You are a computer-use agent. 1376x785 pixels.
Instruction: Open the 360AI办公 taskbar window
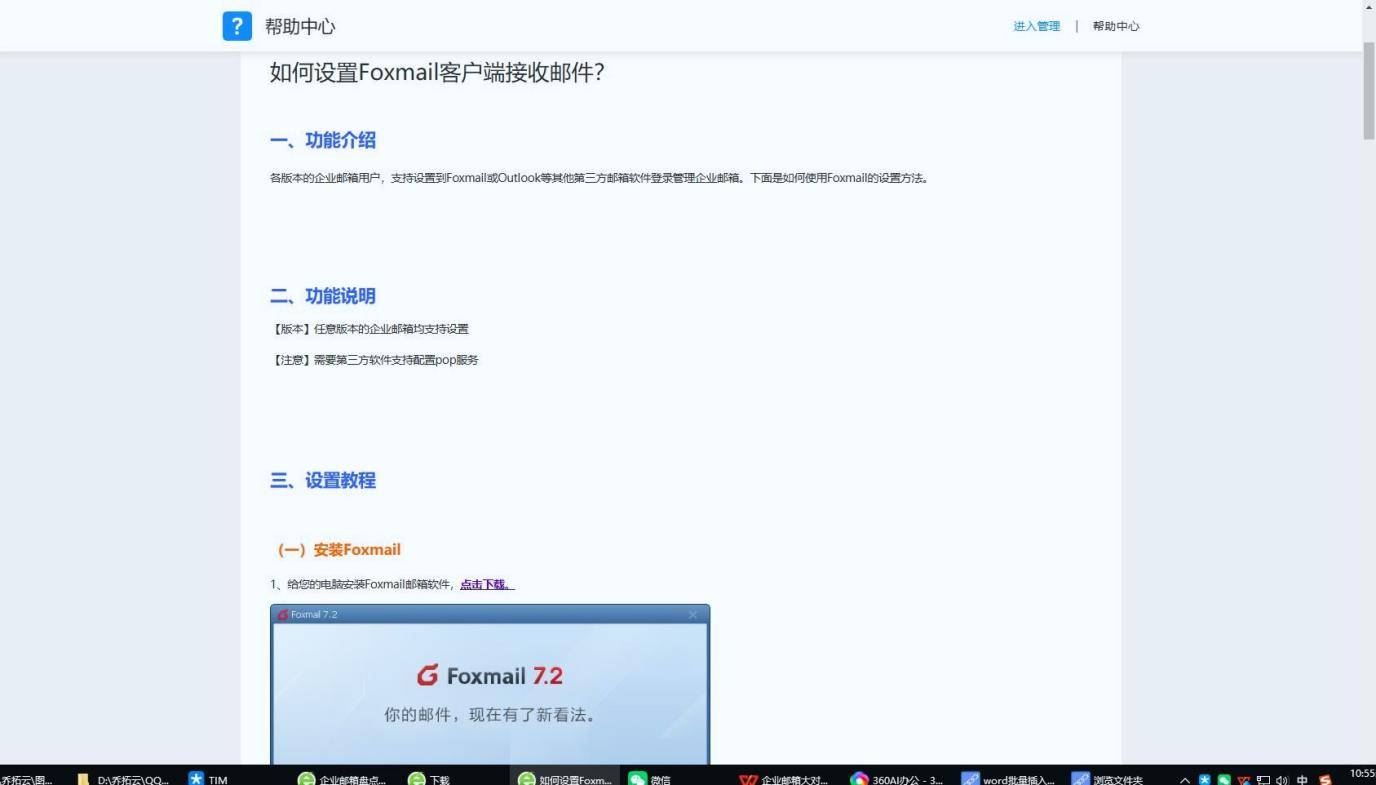point(896,779)
